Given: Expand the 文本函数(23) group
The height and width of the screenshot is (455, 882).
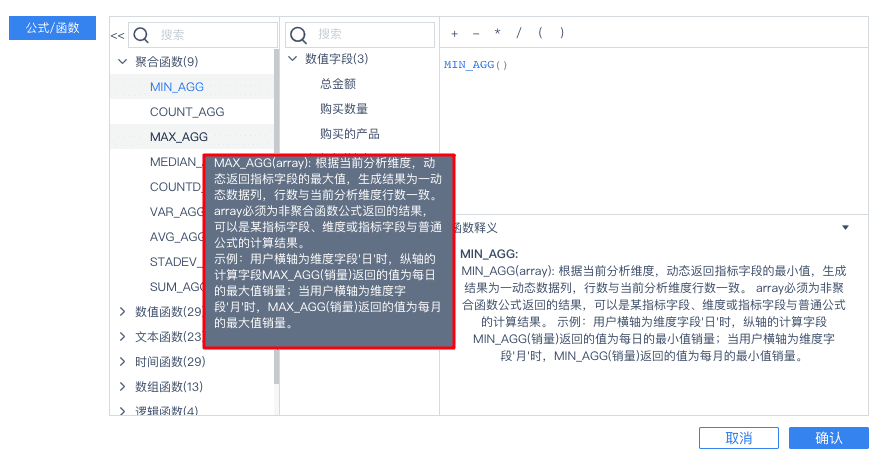Looking at the screenshot, I should click(122, 336).
